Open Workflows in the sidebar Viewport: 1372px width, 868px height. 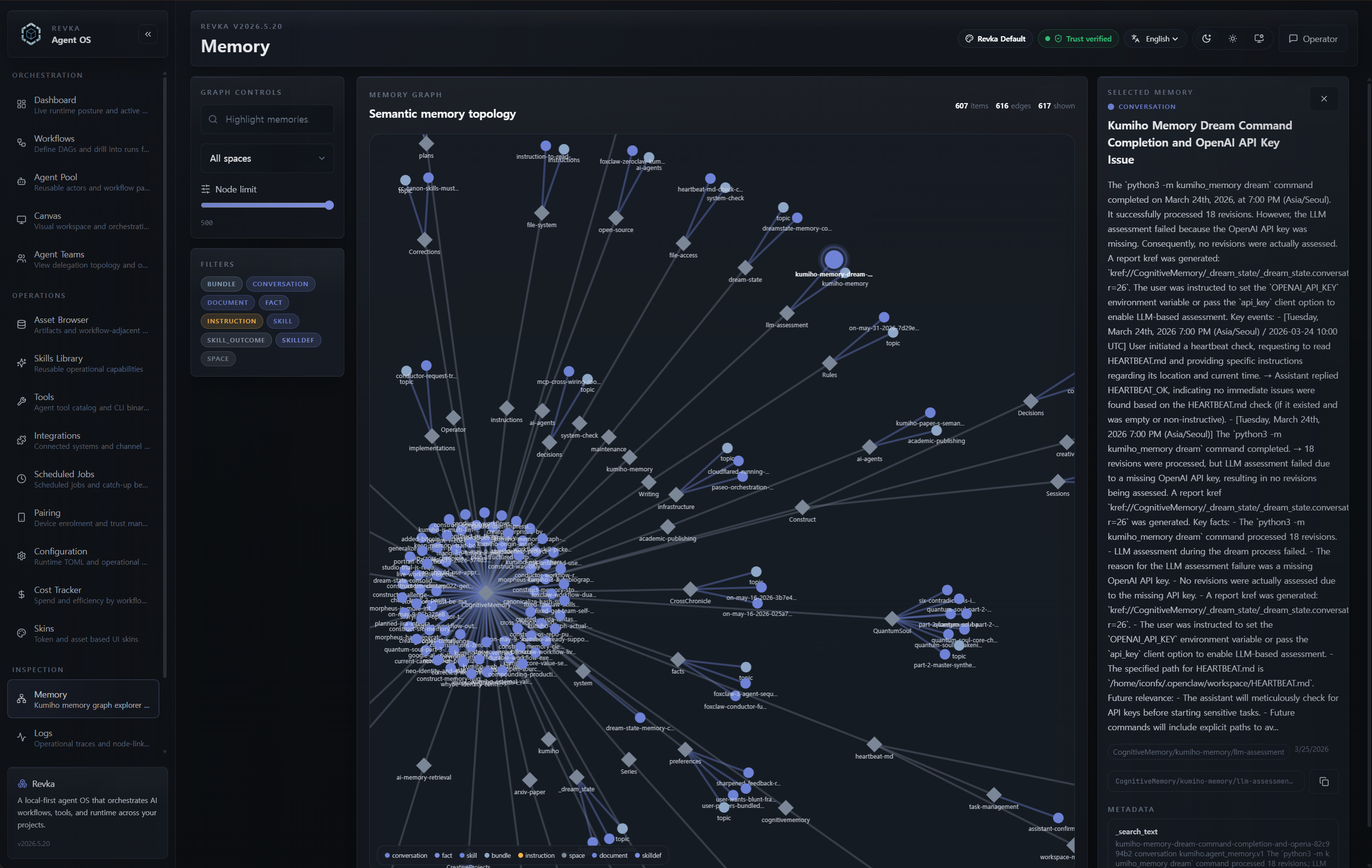coord(83,143)
